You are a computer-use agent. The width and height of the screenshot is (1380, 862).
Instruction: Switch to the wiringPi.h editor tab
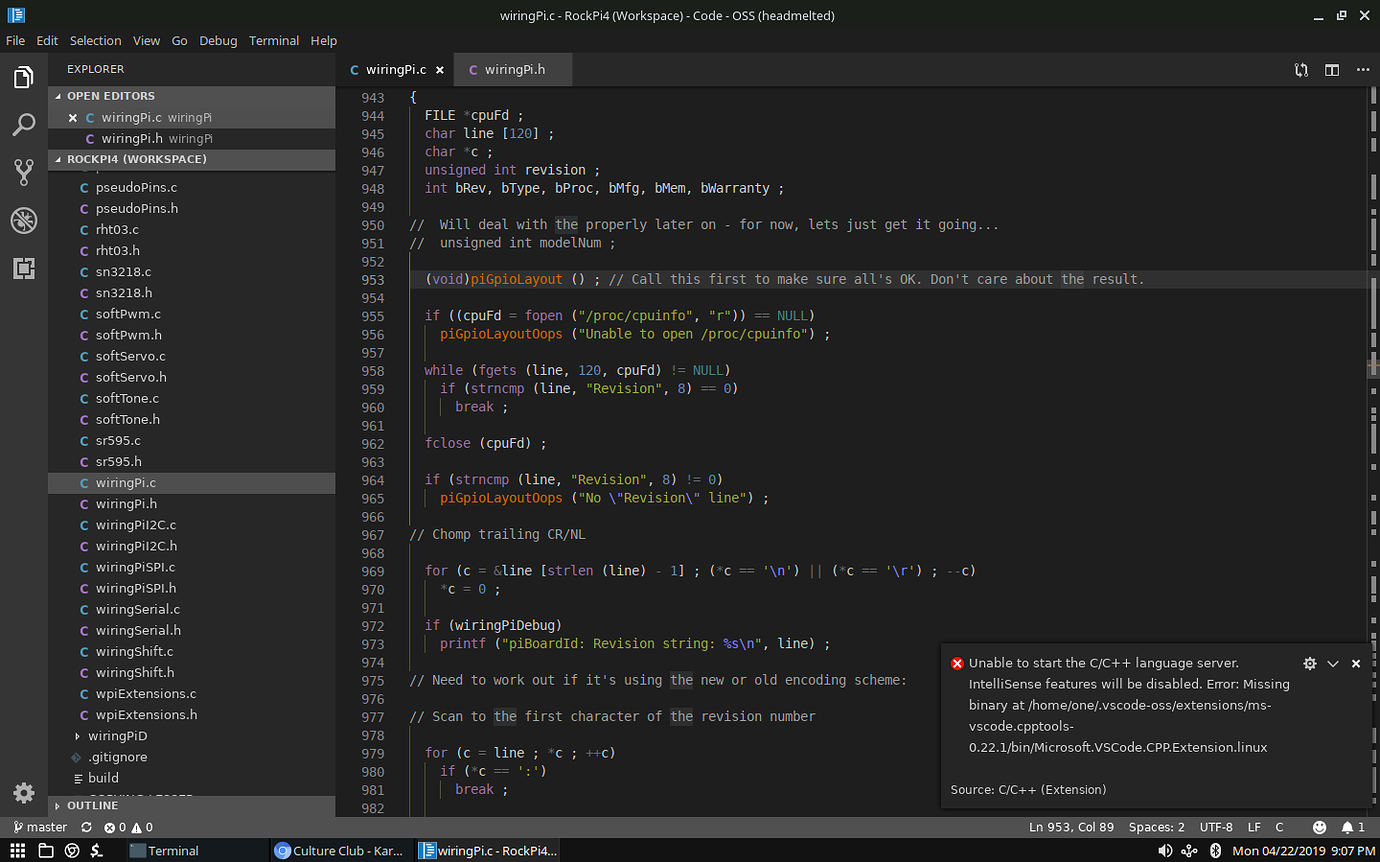pyautogui.click(x=514, y=70)
